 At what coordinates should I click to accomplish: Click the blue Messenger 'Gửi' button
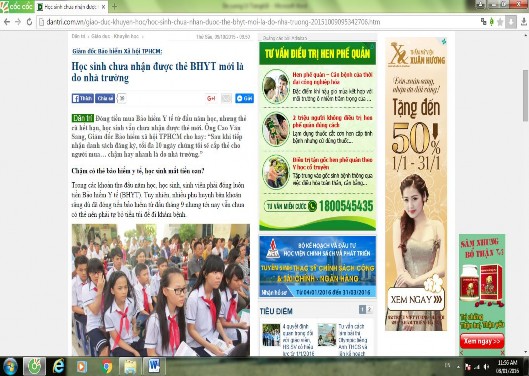[244, 98]
